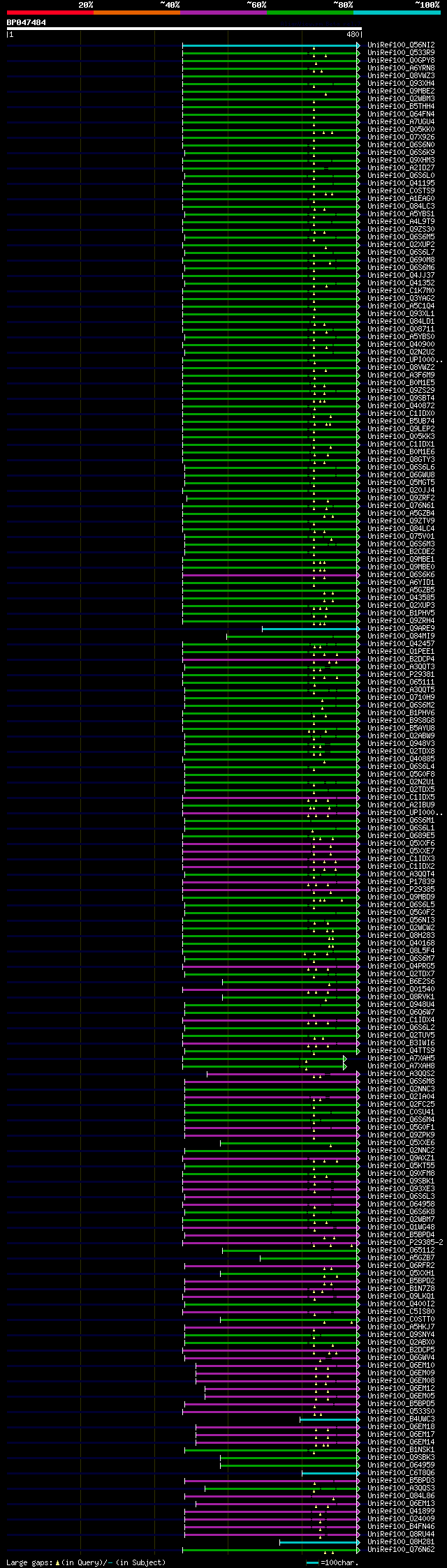Click the orange ~40% identity legend bar

click(x=136, y=13)
